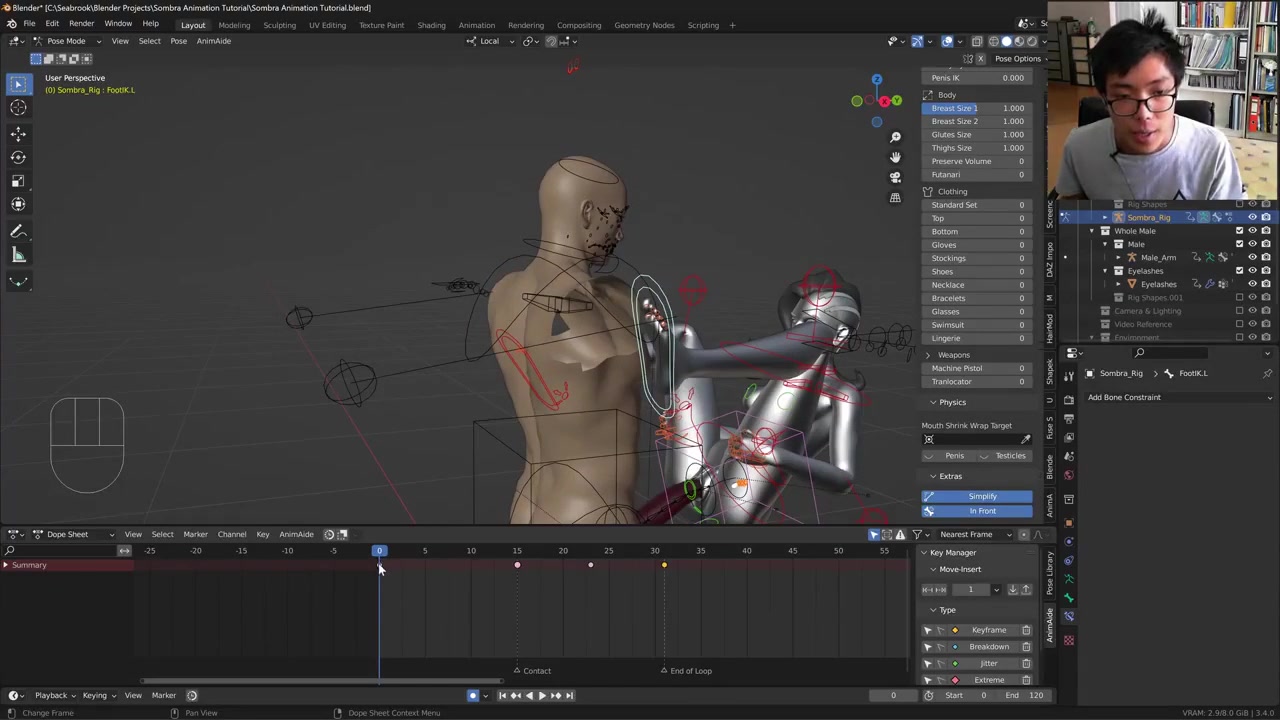Adjust the Glutes Size slider

[x=977, y=134]
